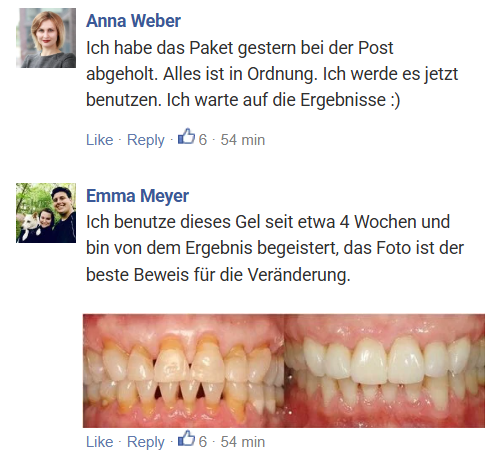Click the 54 min timestamp on Anna's comment
The image size is (491, 475).
(243, 140)
